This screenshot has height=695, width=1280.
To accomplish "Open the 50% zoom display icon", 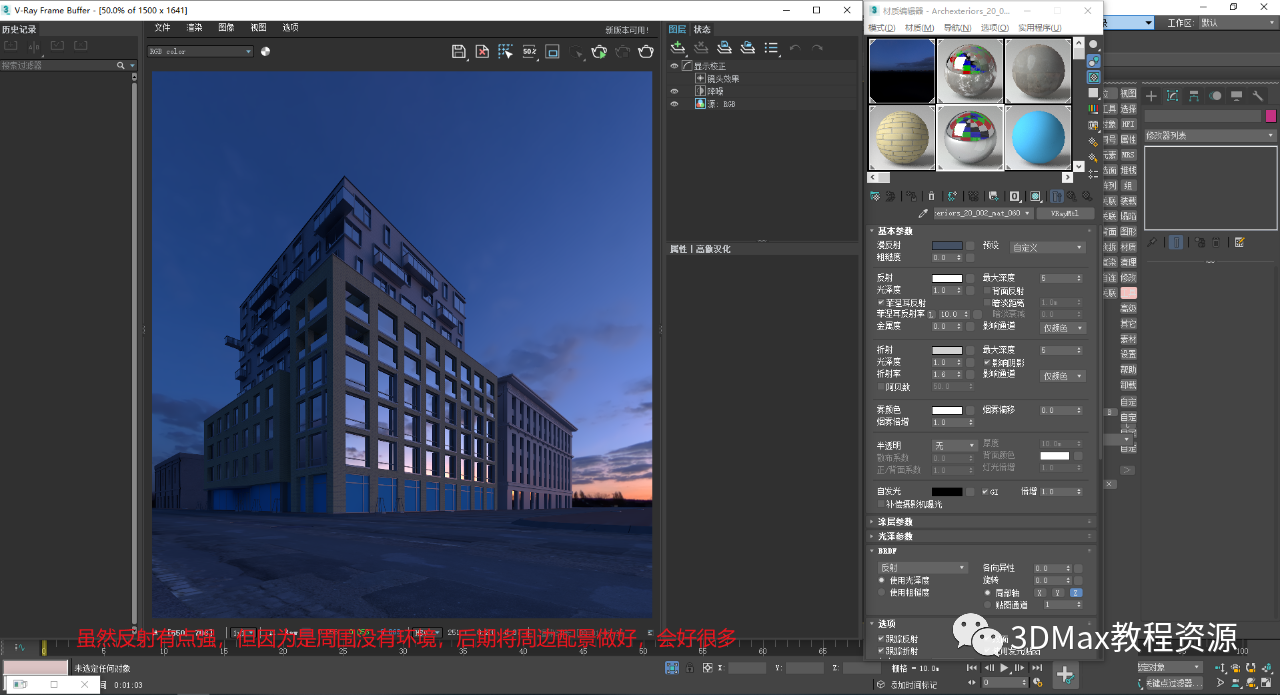I will coord(528,52).
